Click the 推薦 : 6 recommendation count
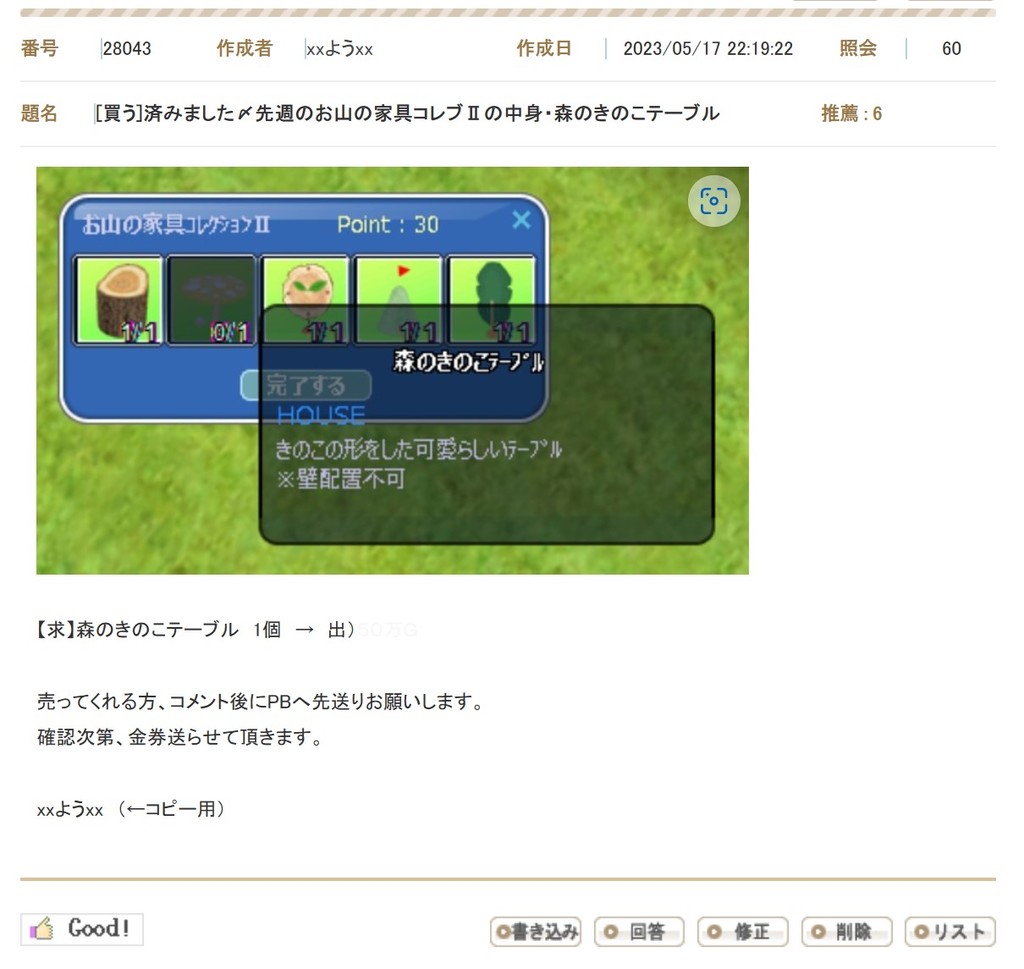 [x=851, y=114]
